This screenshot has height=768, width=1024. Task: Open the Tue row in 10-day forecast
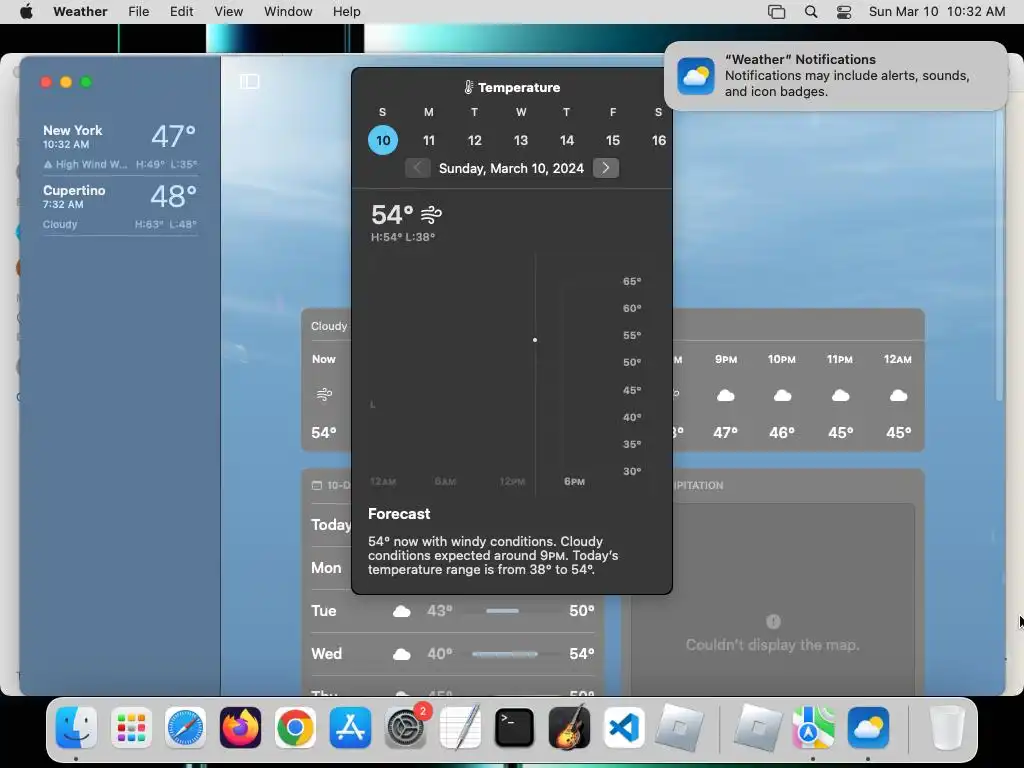(453, 611)
